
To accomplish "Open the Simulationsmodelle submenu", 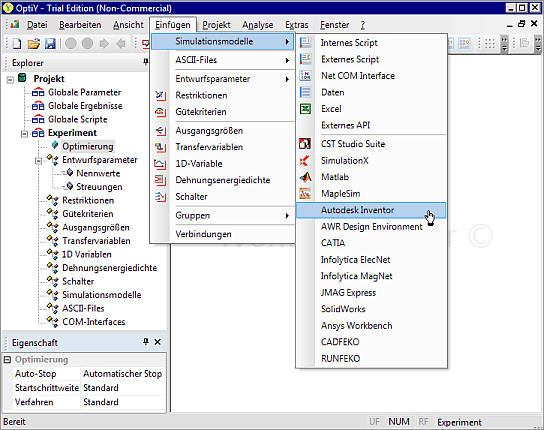I will 222,41.
